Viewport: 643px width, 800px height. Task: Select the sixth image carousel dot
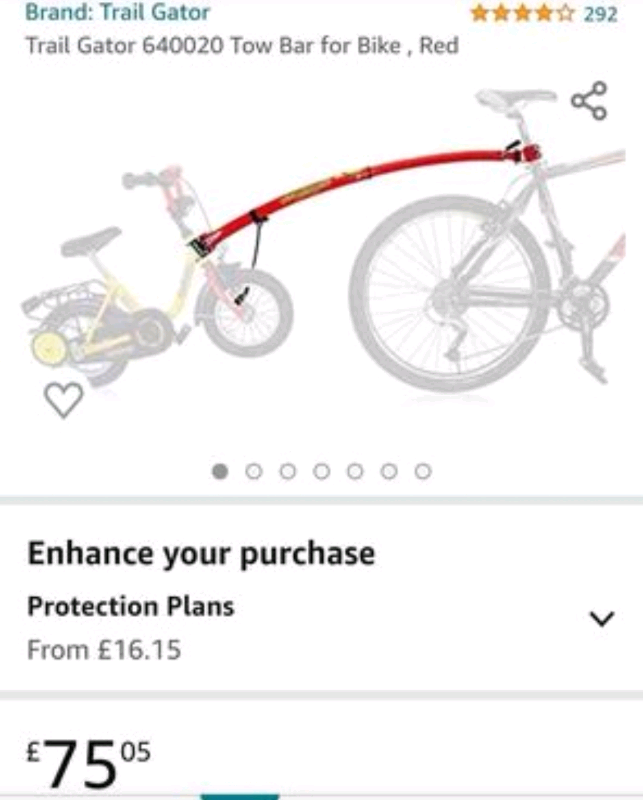[389, 471]
